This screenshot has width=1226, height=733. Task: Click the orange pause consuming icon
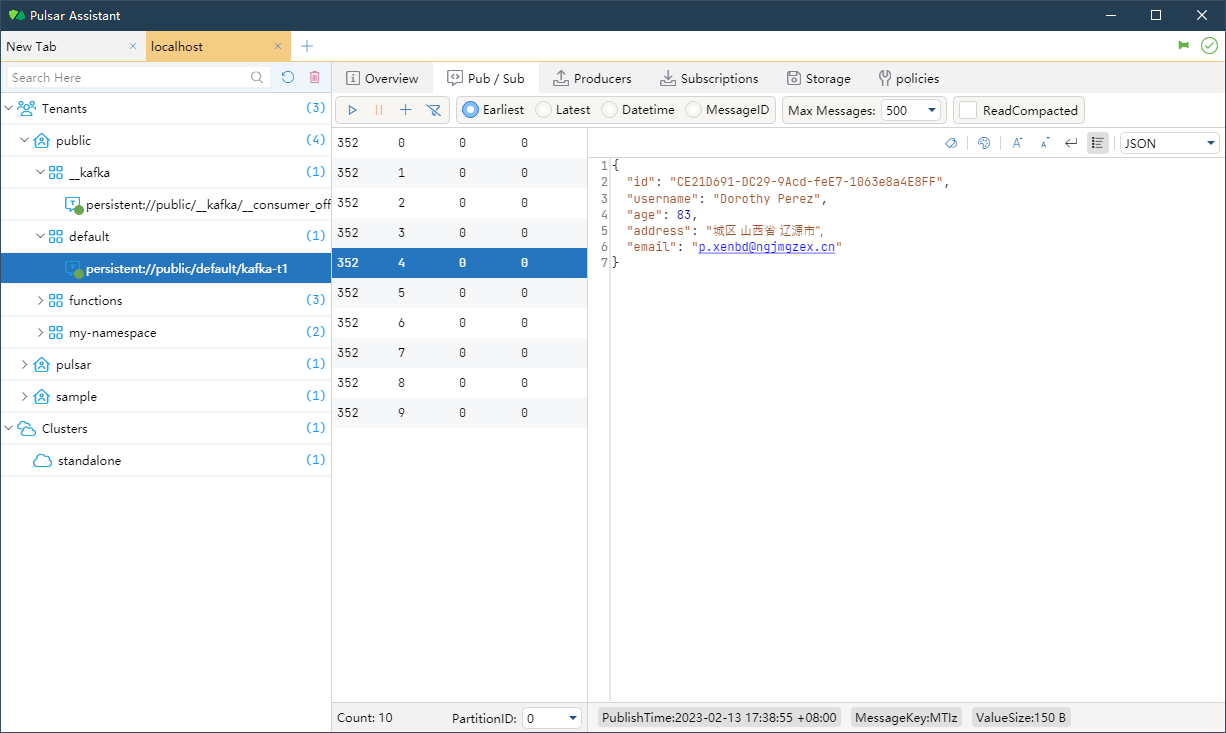379,110
